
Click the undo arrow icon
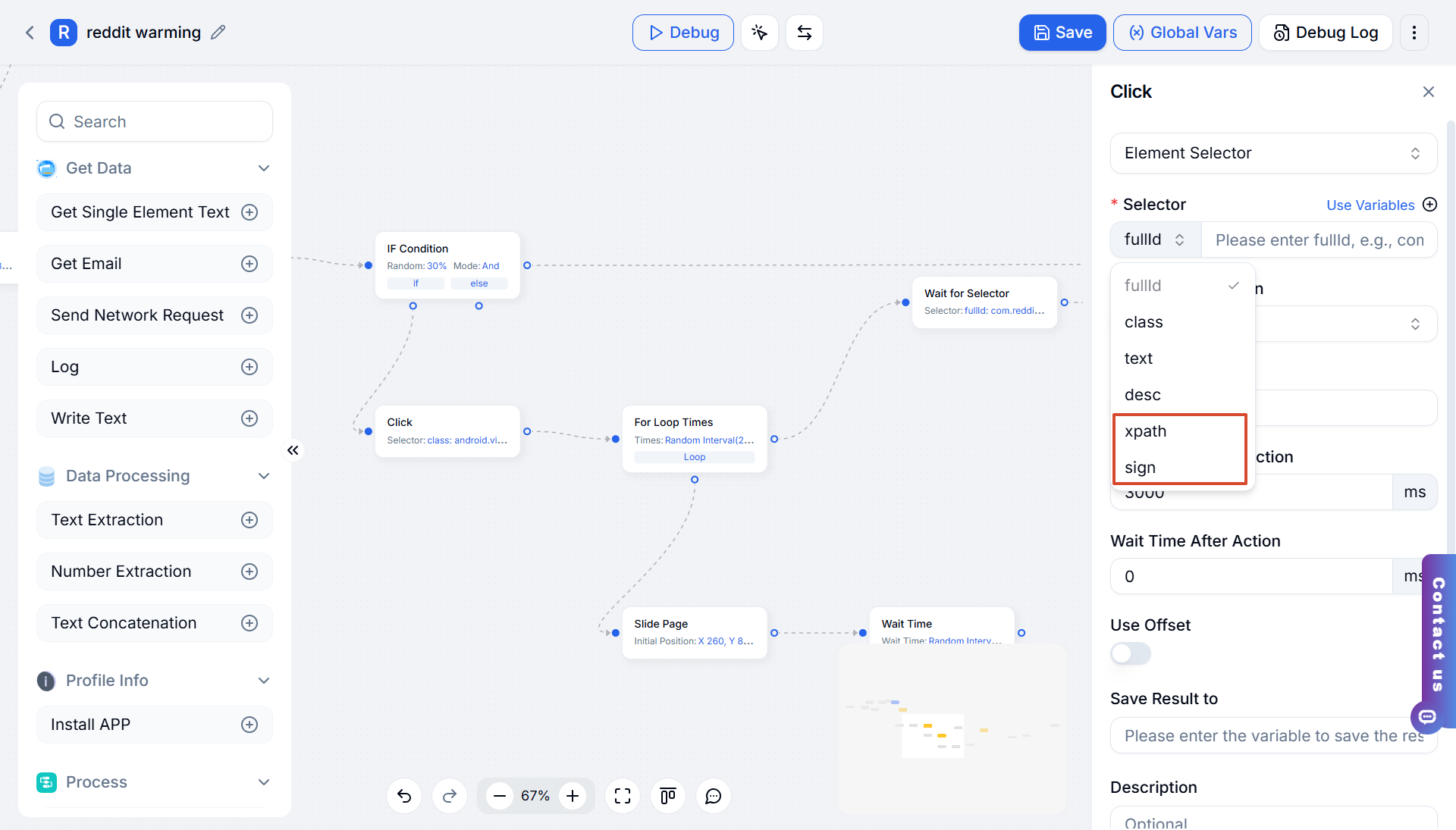pos(404,796)
